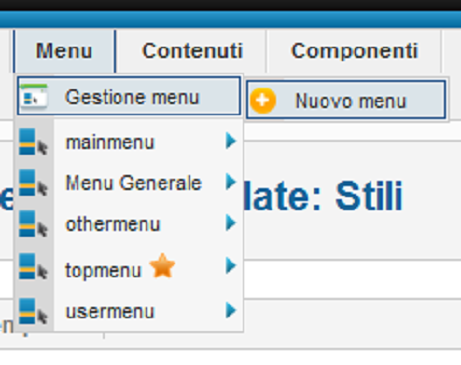The image size is (461, 365).
Task: Open the Contenuti menu
Action: [x=192, y=51]
